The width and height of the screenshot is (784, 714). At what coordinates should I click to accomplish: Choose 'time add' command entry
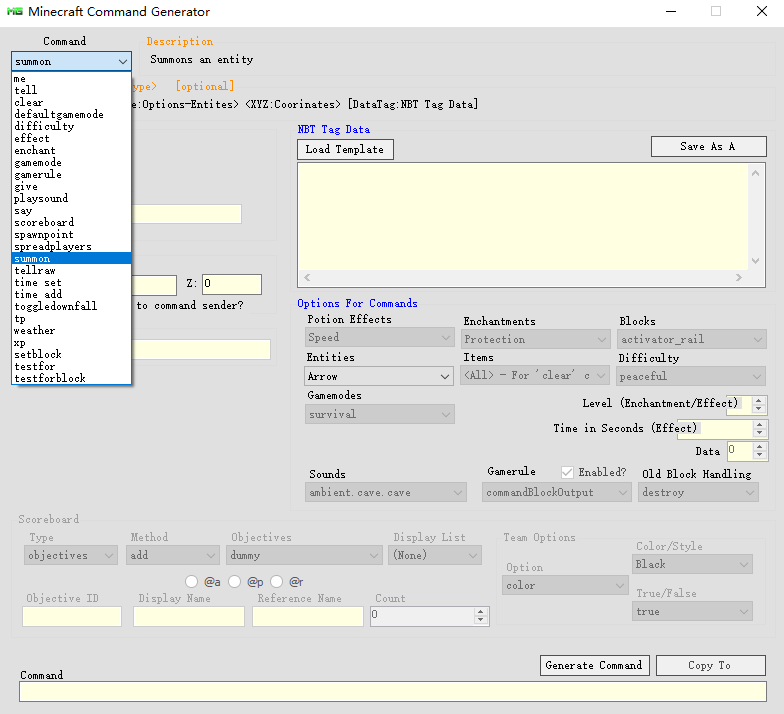coord(72,294)
